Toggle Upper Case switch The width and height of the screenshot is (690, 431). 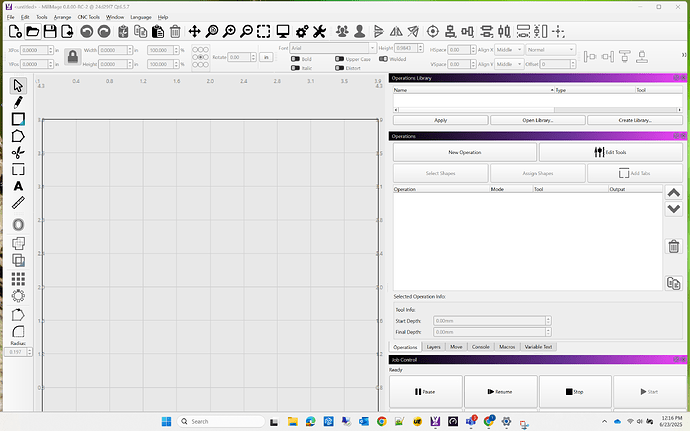tap(339, 59)
